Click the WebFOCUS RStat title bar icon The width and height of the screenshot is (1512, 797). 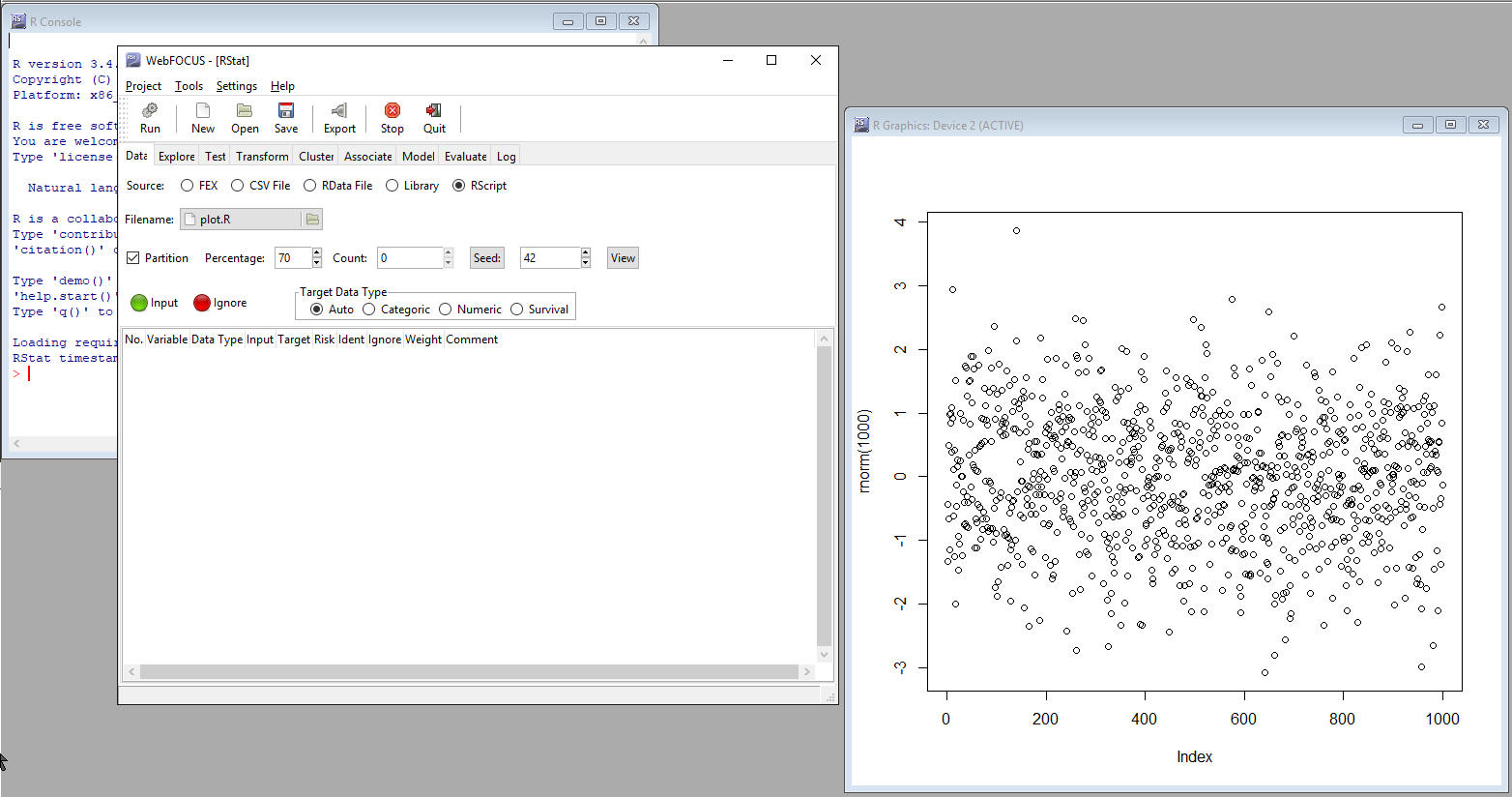coord(133,60)
